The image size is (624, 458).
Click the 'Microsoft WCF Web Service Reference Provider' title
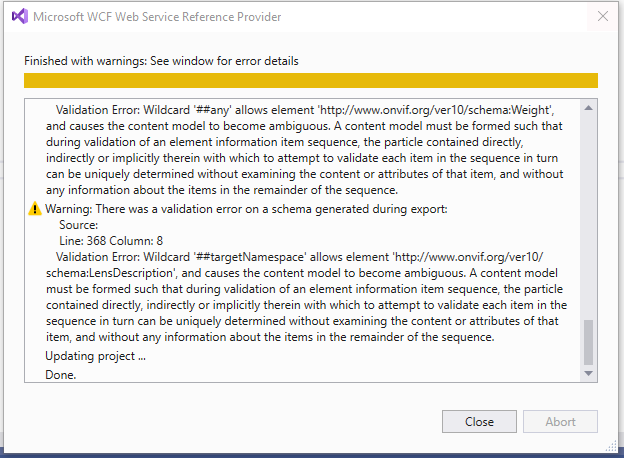click(157, 17)
